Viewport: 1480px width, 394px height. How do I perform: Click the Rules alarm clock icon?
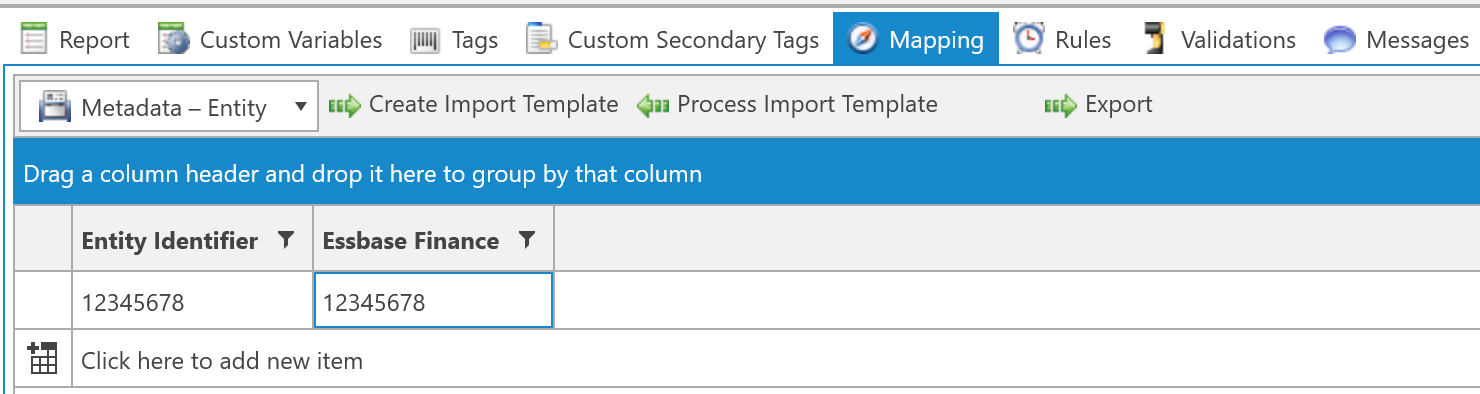pos(1028,39)
